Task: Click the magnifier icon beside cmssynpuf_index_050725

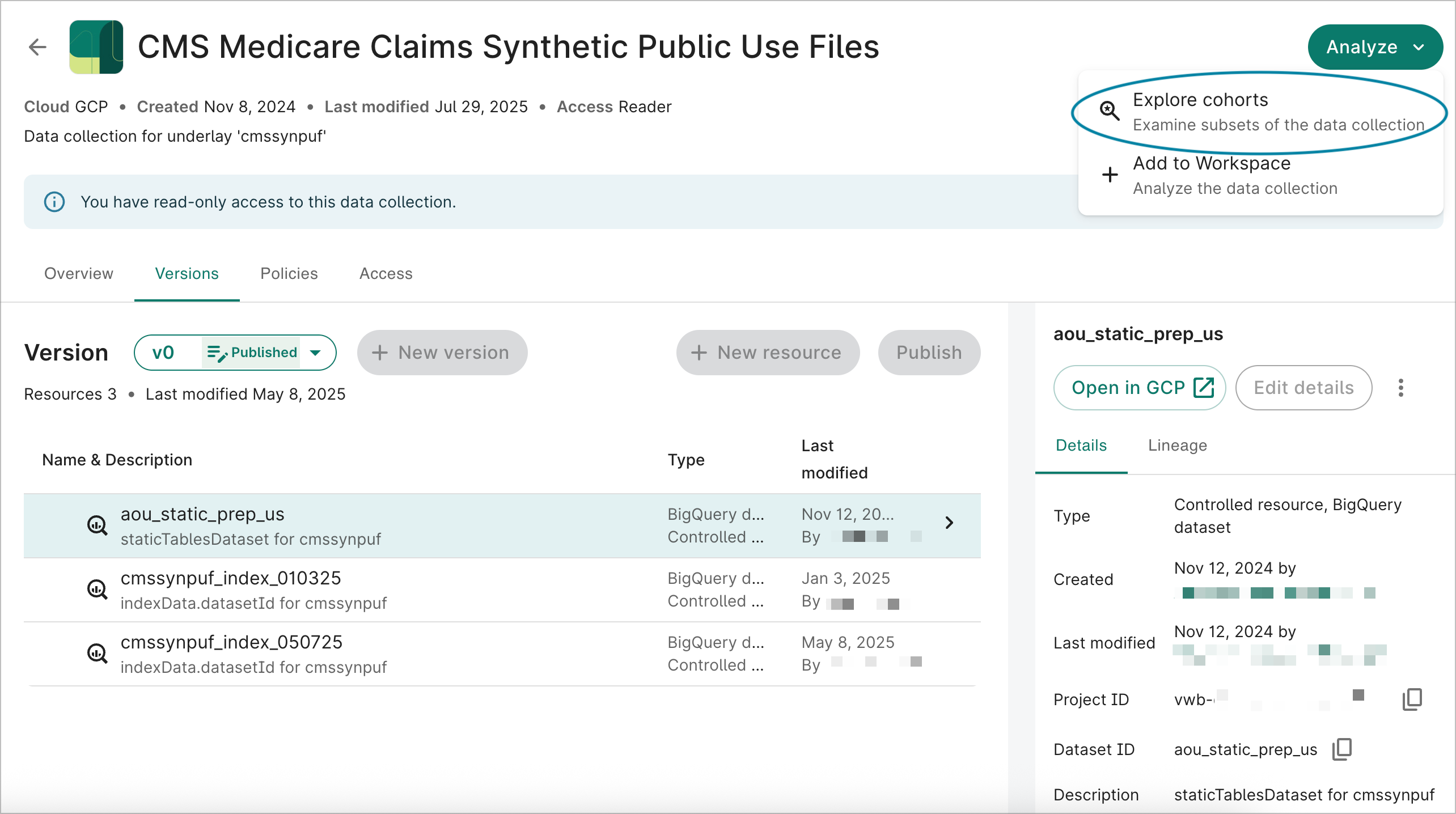Action: [97, 653]
